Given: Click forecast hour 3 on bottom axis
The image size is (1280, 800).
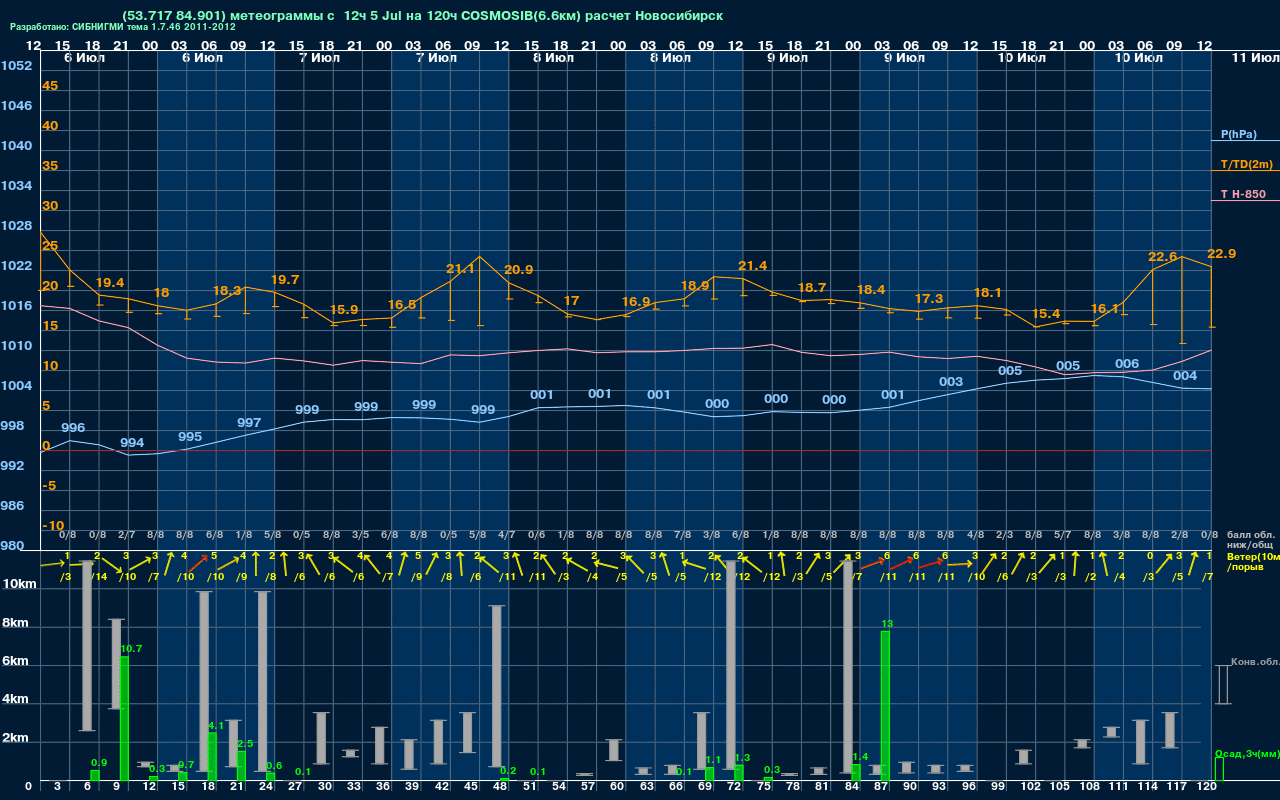Looking at the screenshot, I should 57,787.
